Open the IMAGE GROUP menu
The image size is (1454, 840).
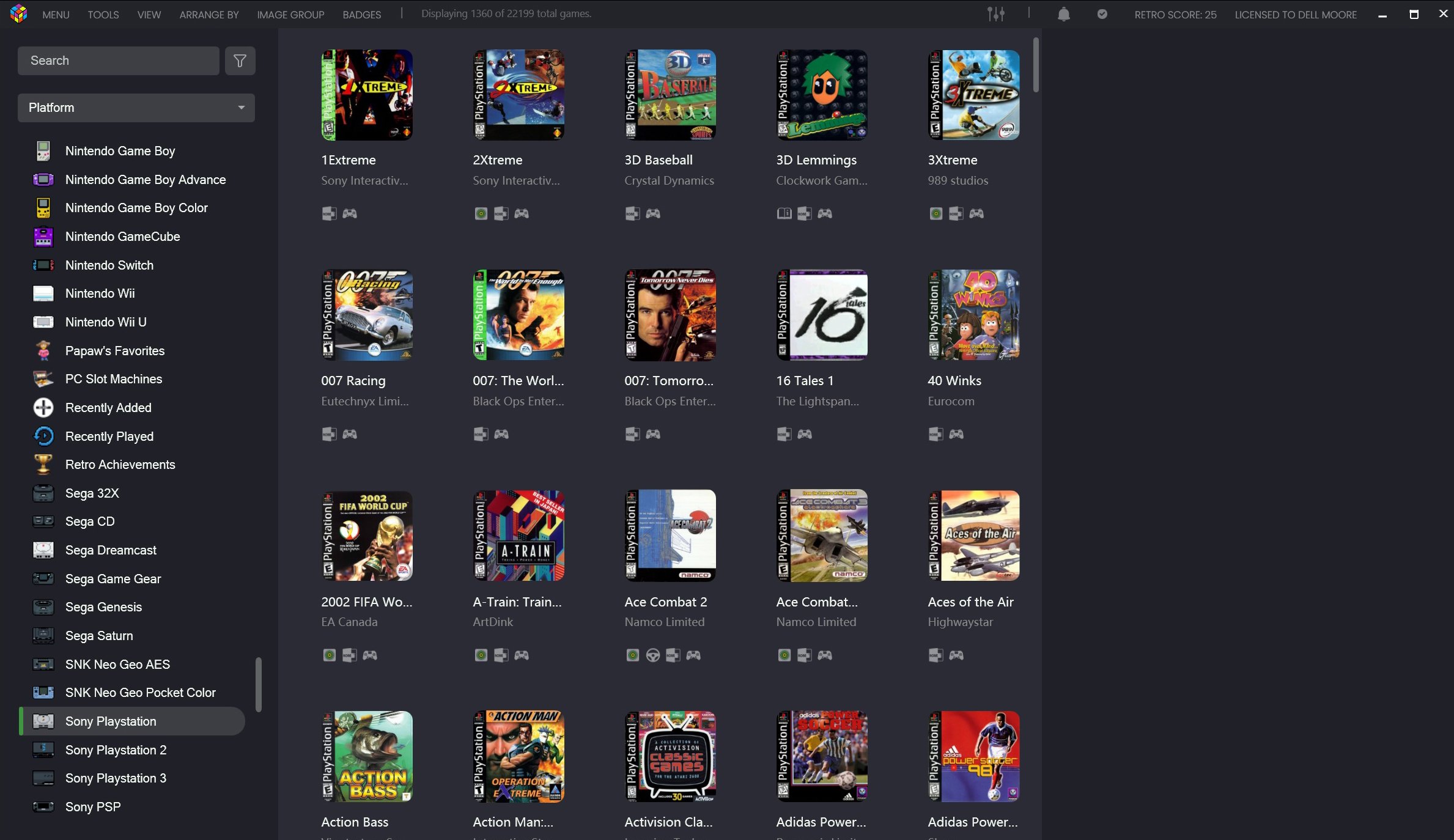[x=290, y=14]
